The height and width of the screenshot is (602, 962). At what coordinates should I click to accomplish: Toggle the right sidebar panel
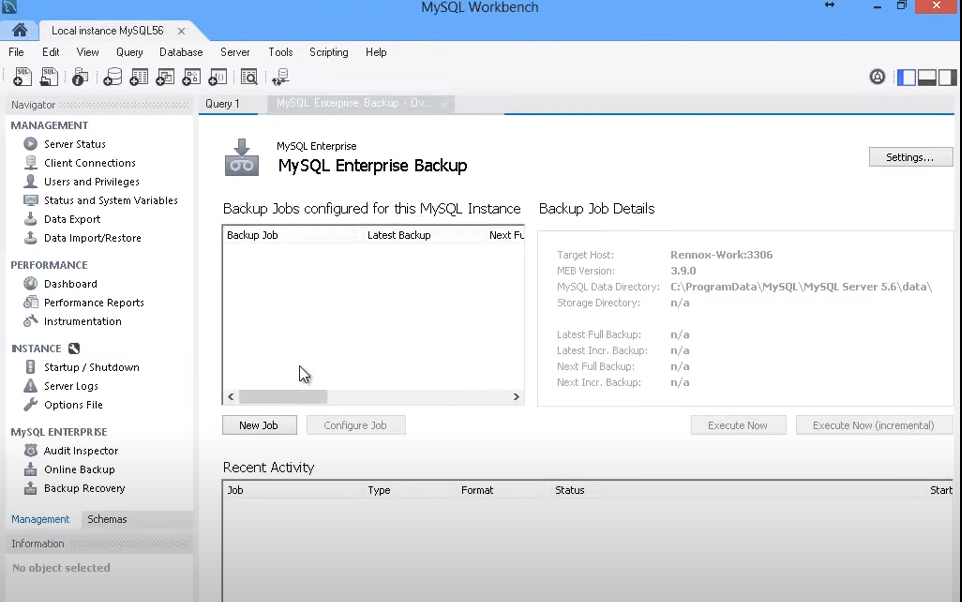947,77
